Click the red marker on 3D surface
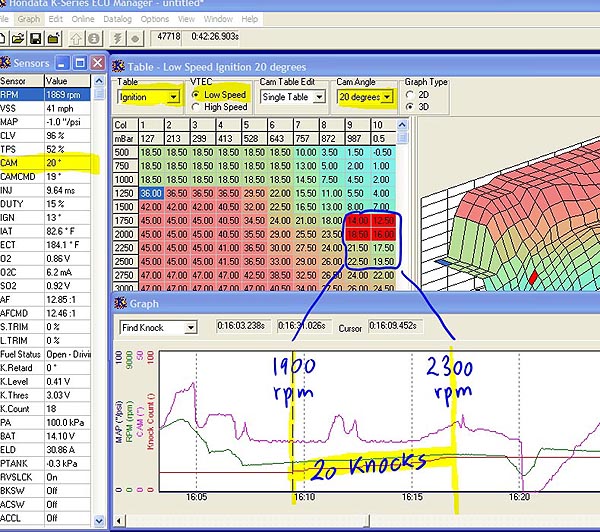Viewport: 600px width, 532px height. [x=532, y=277]
